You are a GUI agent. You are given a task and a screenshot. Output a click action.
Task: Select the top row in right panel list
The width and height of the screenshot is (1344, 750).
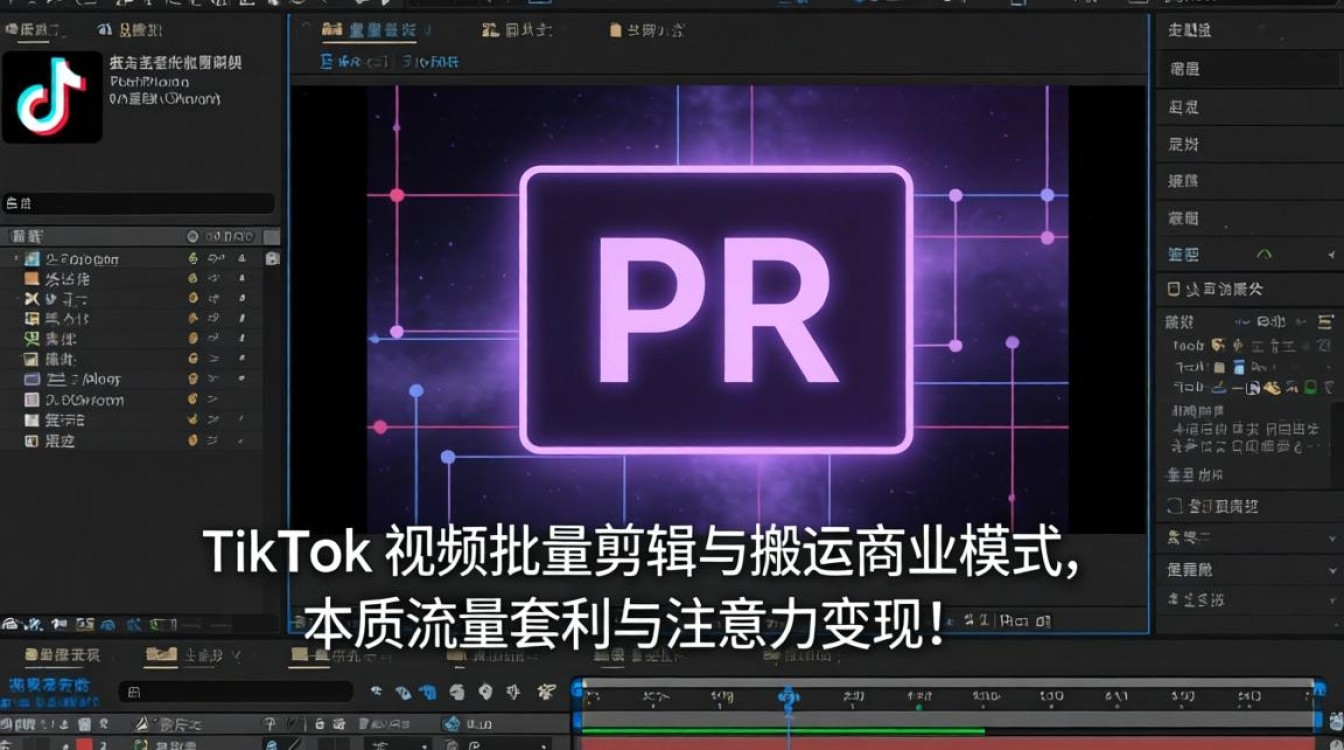pos(1250,31)
